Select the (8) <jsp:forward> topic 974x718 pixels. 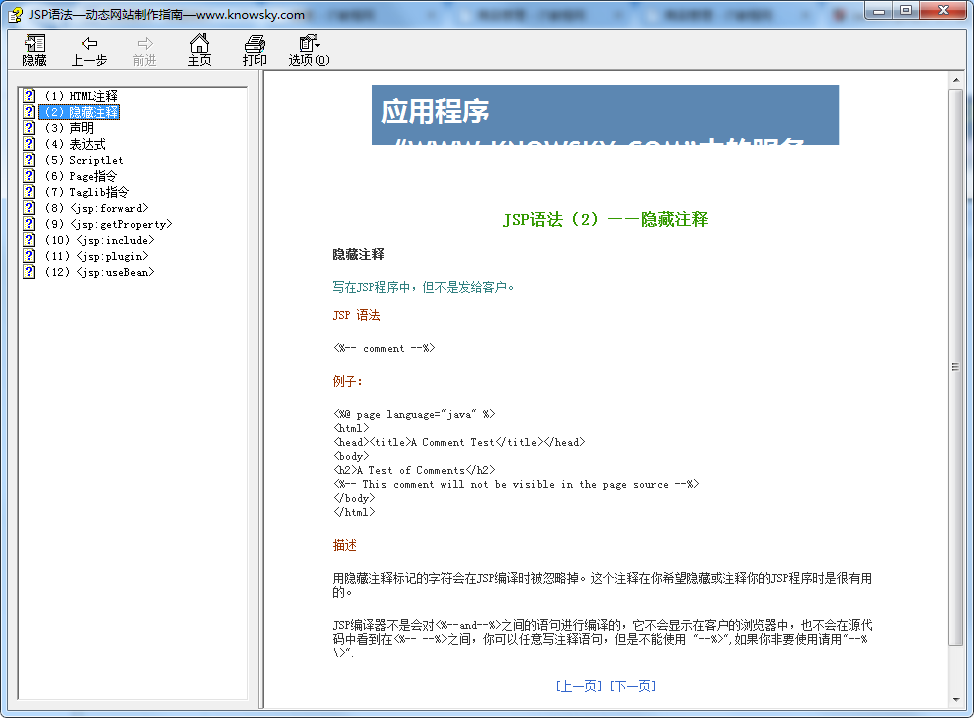(96, 208)
